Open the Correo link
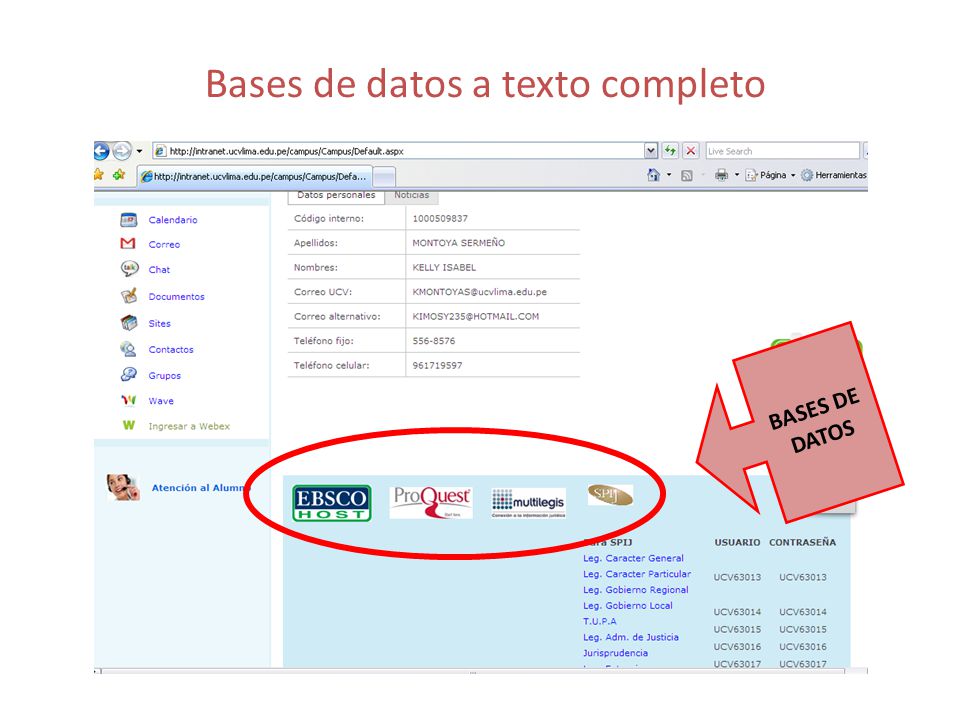 tap(164, 244)
